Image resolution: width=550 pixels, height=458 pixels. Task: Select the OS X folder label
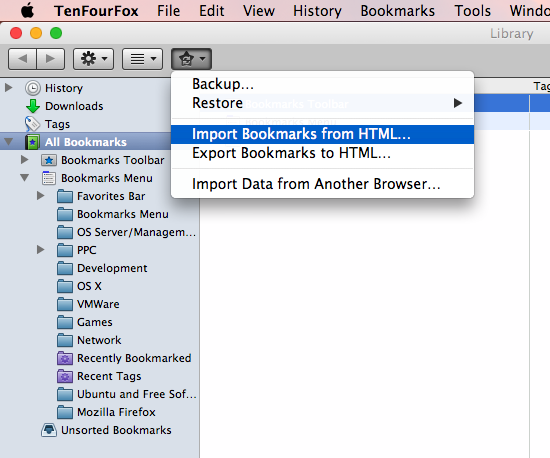click(x=89, y=286)
